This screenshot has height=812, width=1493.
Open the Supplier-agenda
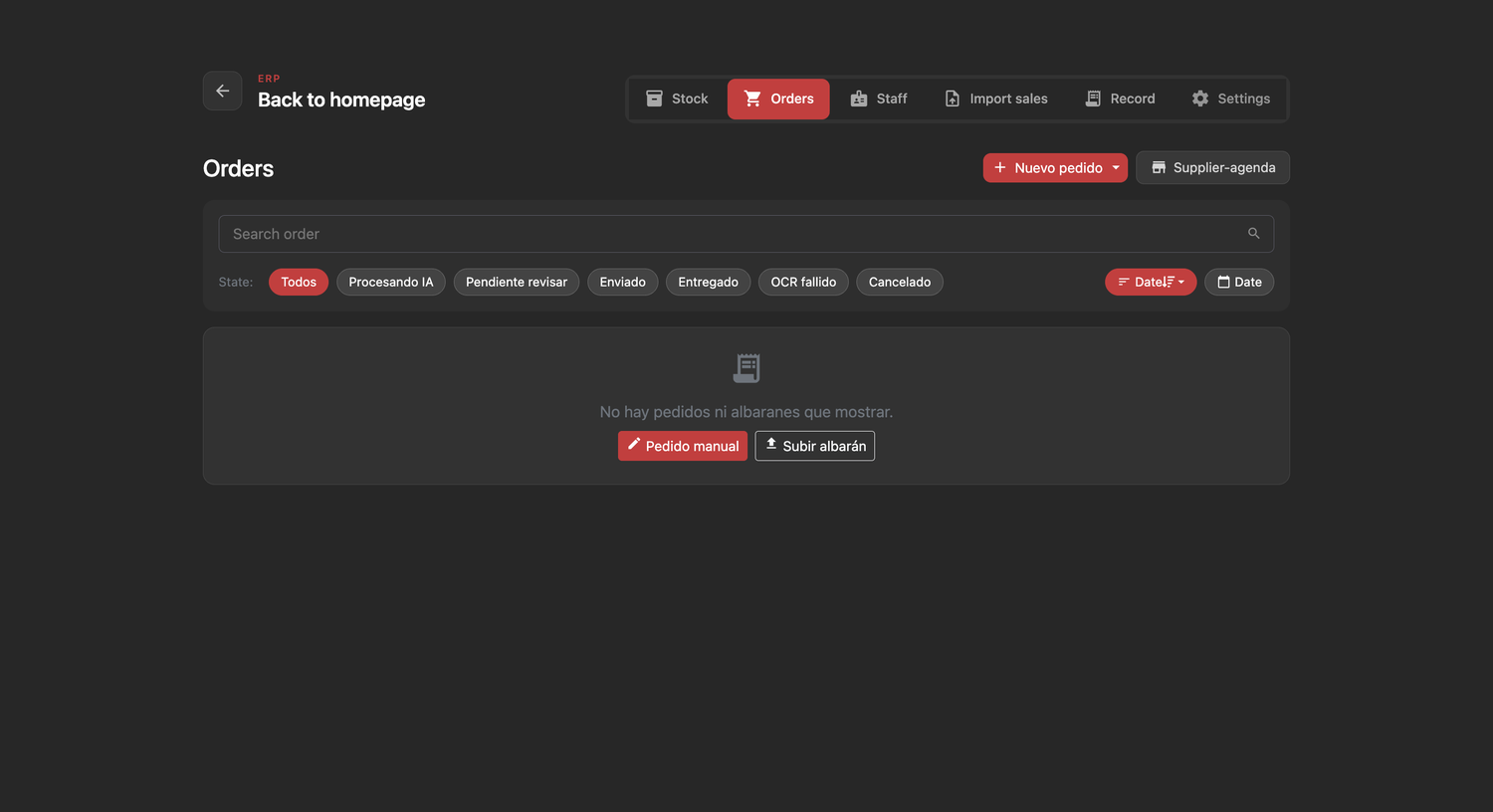coord(1212,167)
